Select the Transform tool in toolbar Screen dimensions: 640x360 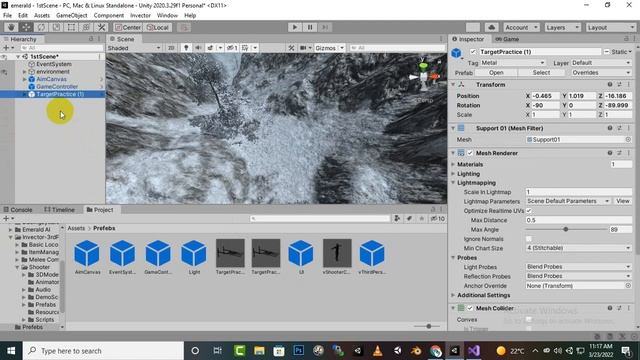[87, 27]
